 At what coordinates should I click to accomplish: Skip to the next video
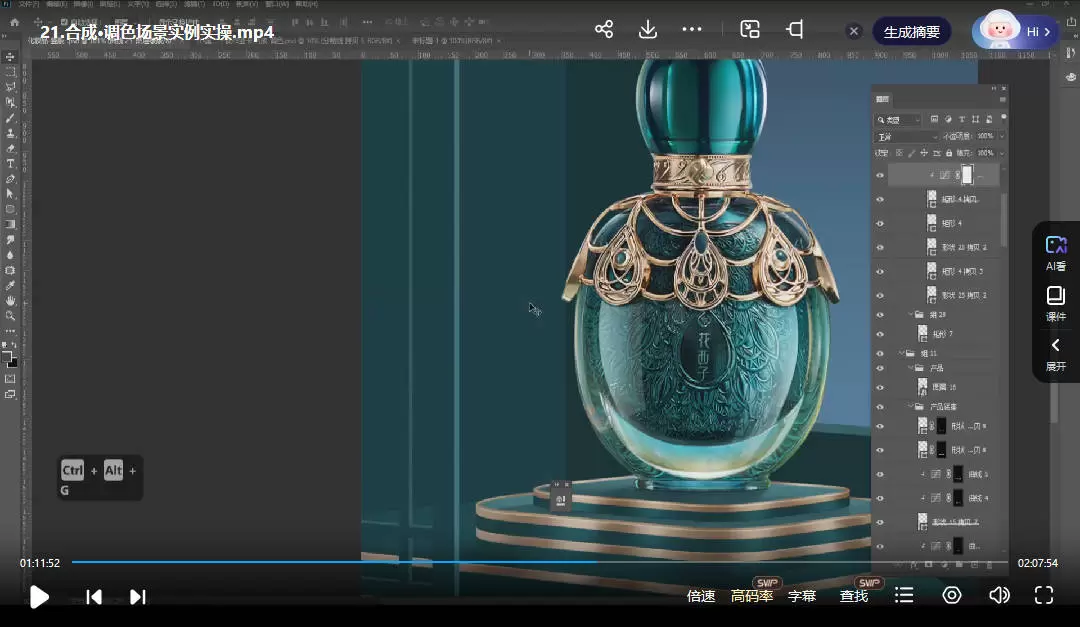click(x=138, y=597)
